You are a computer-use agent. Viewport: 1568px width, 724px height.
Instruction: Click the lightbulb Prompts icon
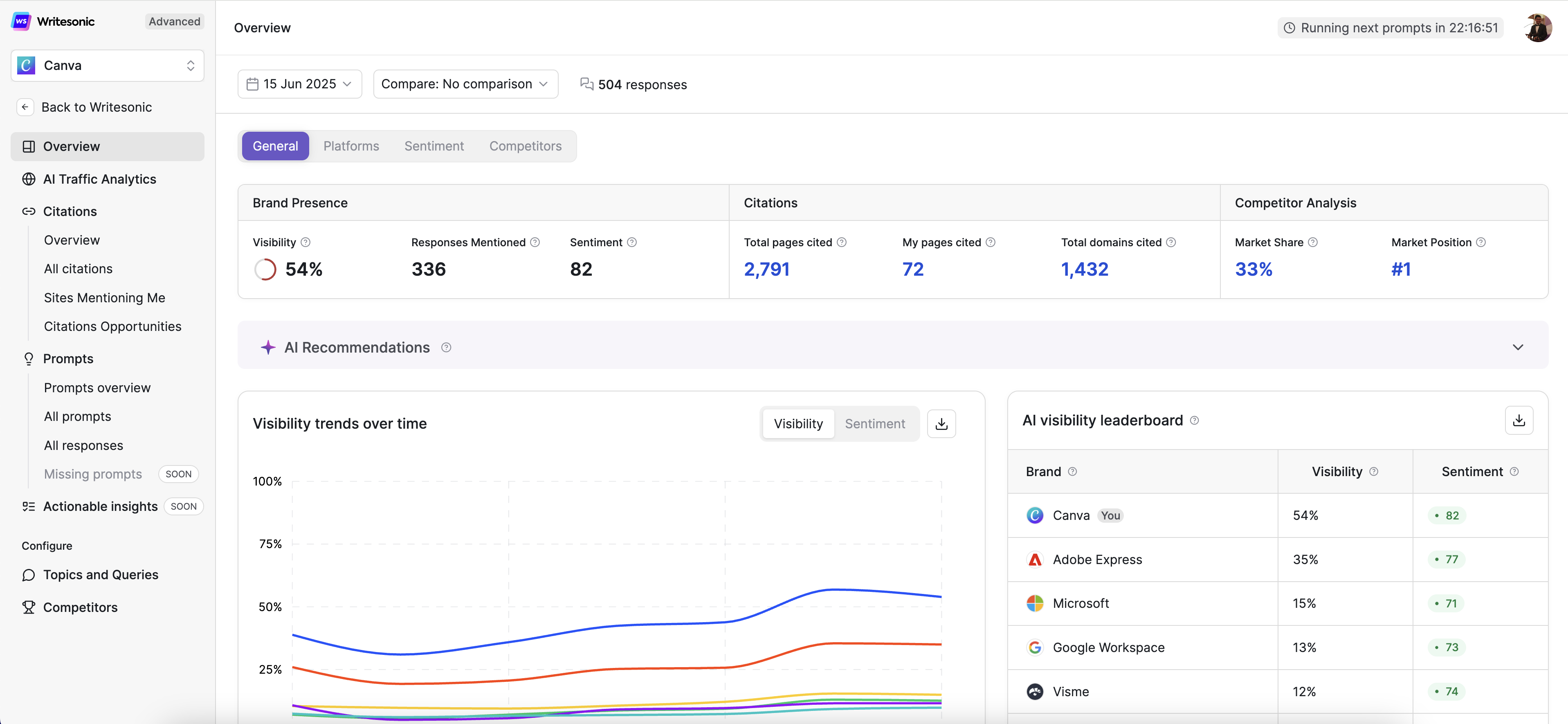(x=29, y=359)
